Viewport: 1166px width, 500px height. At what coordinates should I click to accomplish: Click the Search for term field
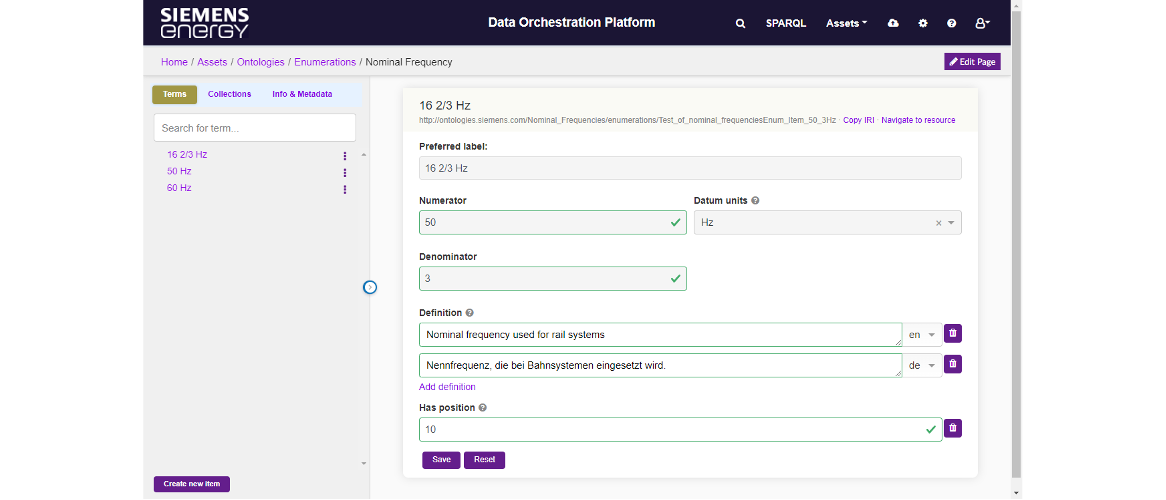click(x=254, y=128)
